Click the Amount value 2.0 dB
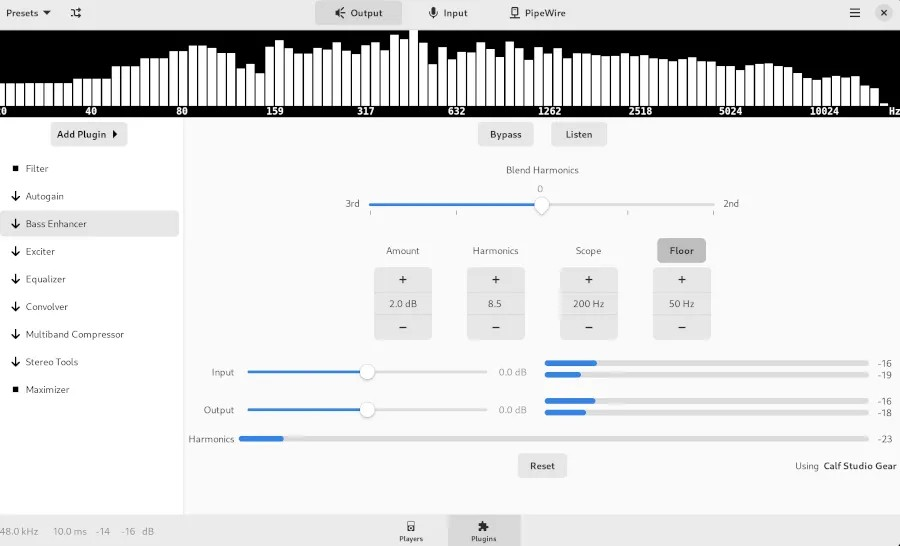The width and height of the screenshot is (900, 546). (x=403, y=304)
